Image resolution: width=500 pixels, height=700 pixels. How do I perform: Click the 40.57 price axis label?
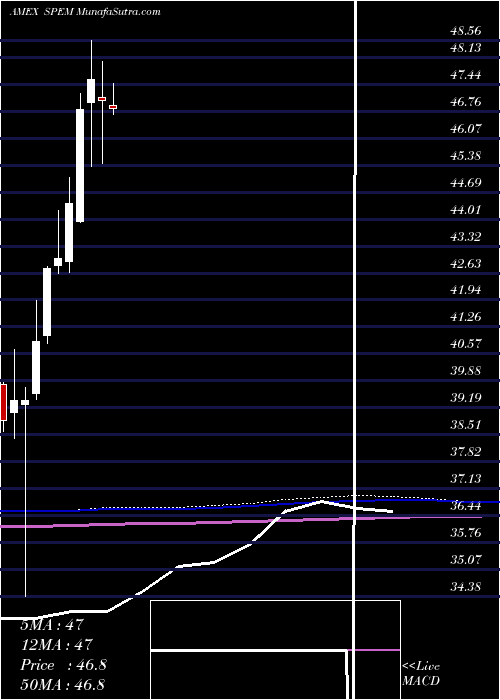(466, 344)
